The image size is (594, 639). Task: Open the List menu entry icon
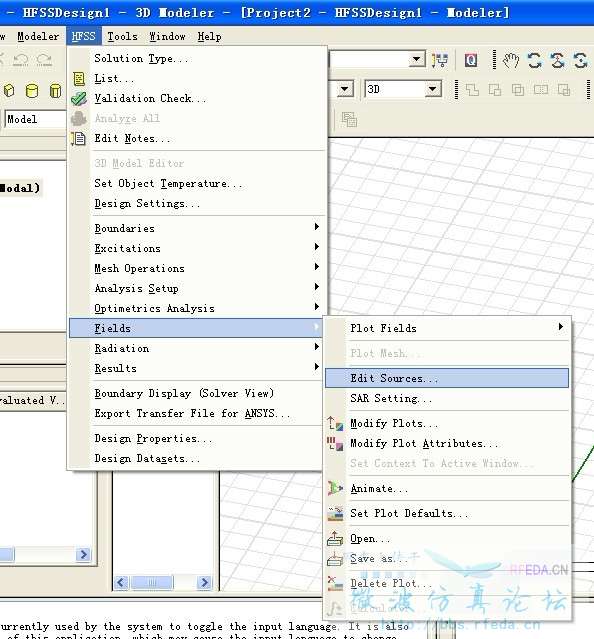pos(79,79)
